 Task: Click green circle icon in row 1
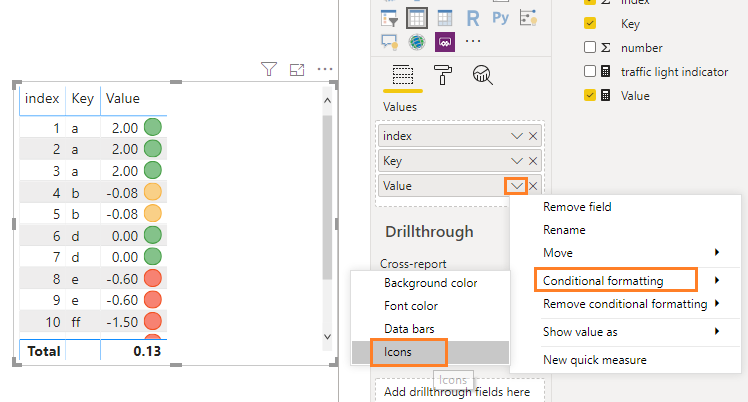[153, 127]
